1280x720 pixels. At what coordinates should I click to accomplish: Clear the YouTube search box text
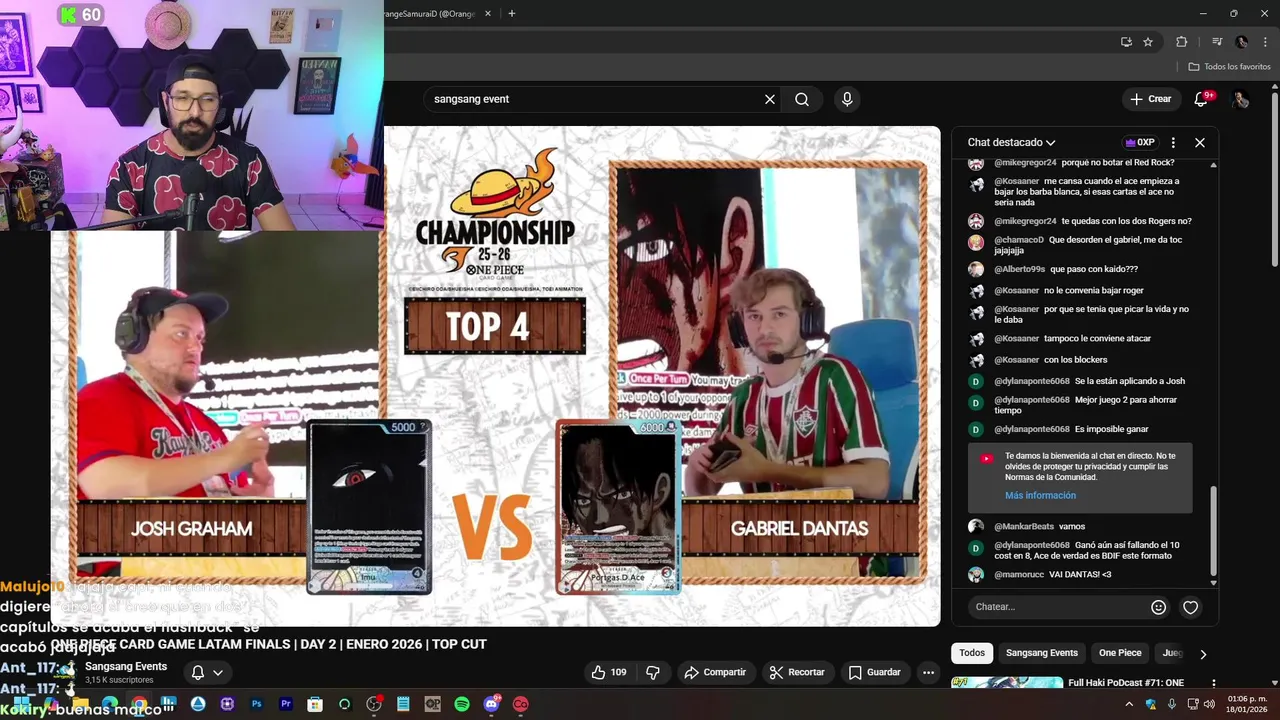point(770,99)
